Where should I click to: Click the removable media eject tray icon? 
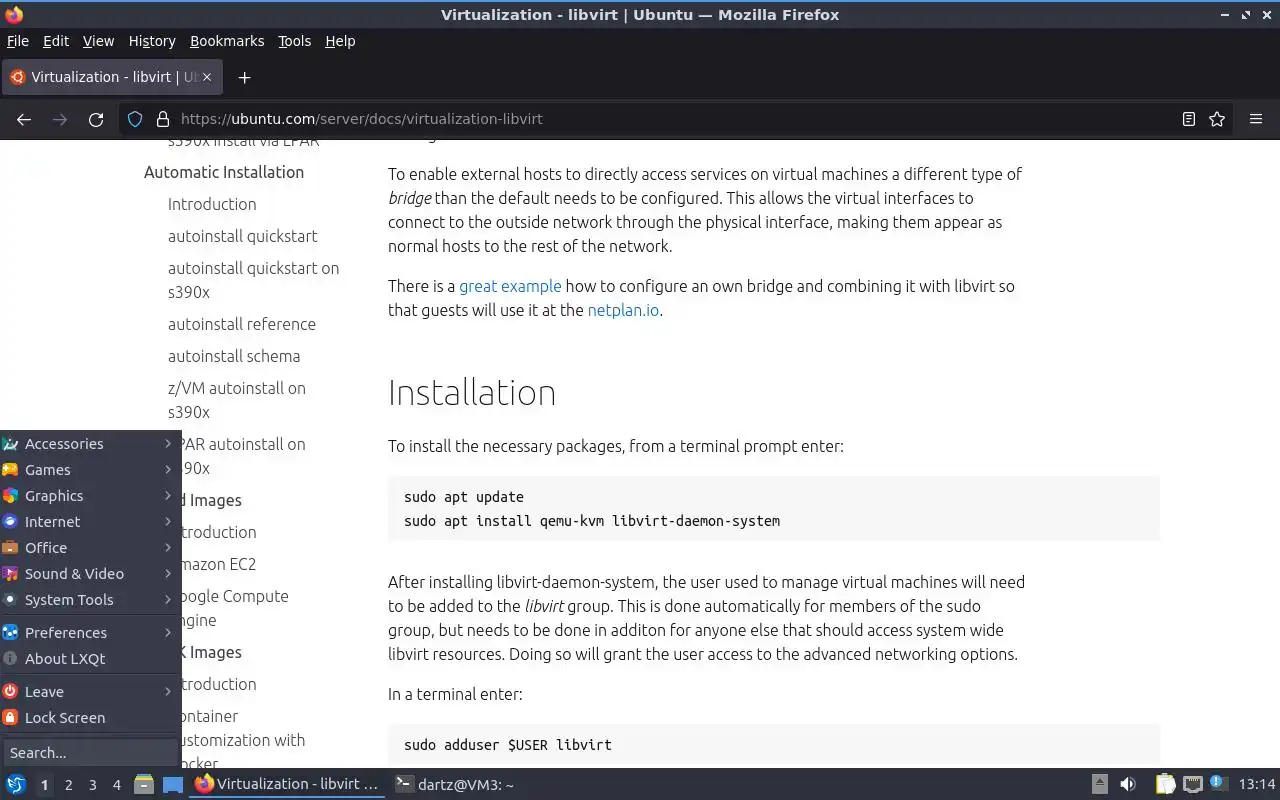click(x=1099, y=784)
